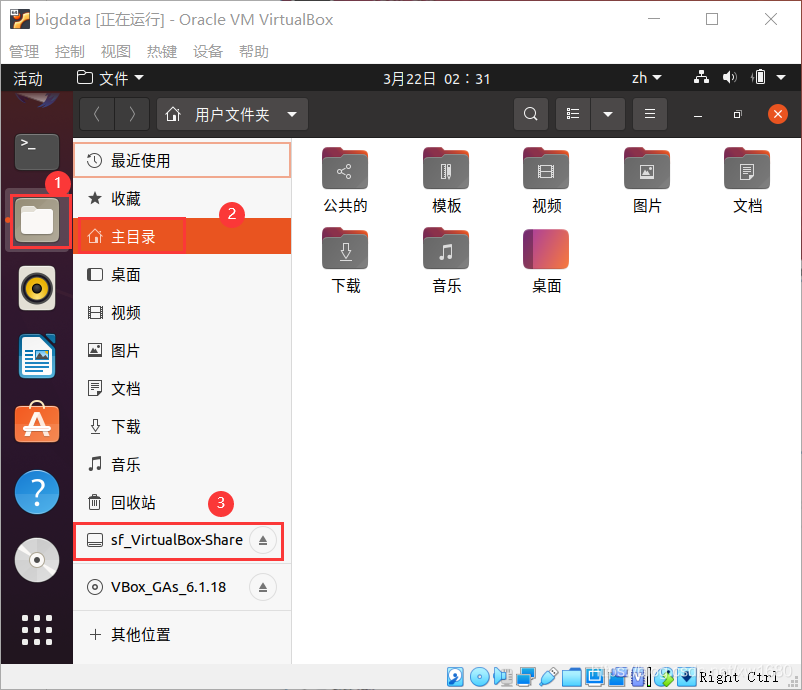
Task: Open the 视频 folder in main pane
Action: pos(546,181)
